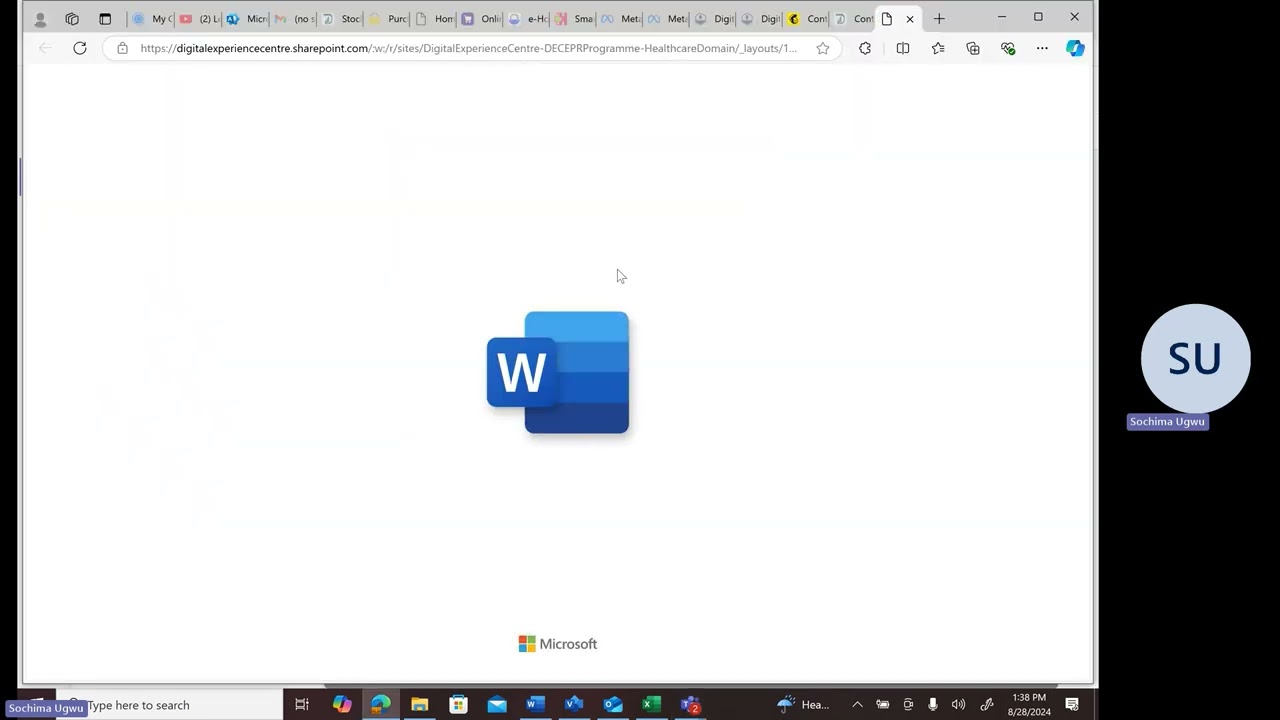Switch to the 'Onli' browser tab
Screen dimensions: 1280x720
[x=481, y=19]
